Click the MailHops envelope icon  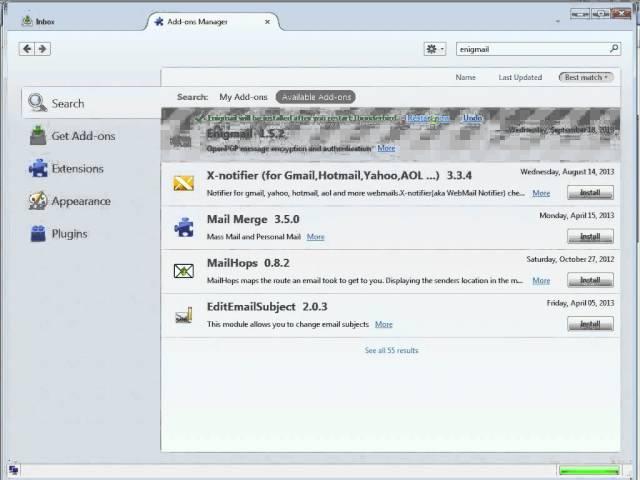pos(184,271)
